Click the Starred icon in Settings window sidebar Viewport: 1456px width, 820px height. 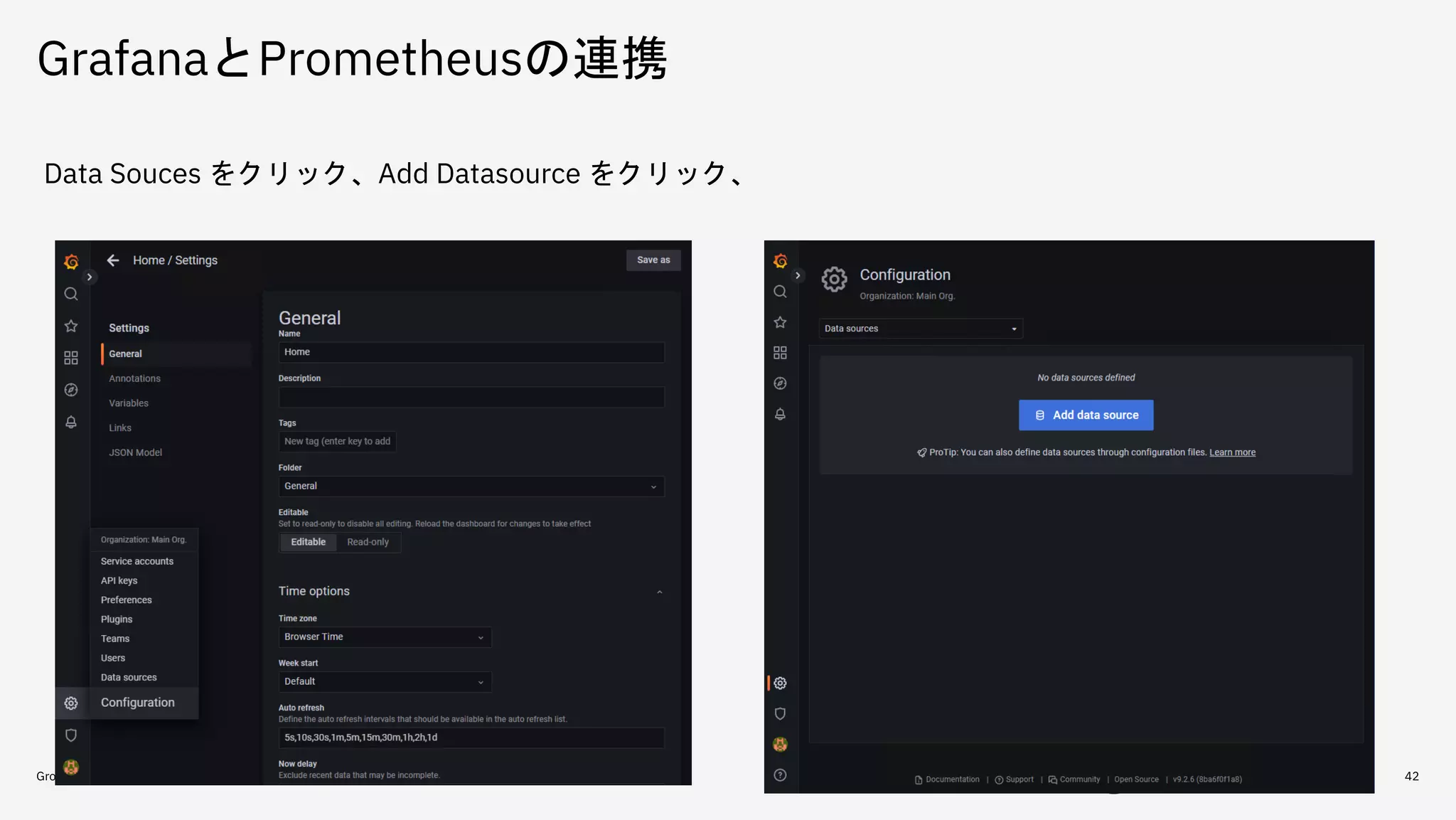(x=71, y=326)
